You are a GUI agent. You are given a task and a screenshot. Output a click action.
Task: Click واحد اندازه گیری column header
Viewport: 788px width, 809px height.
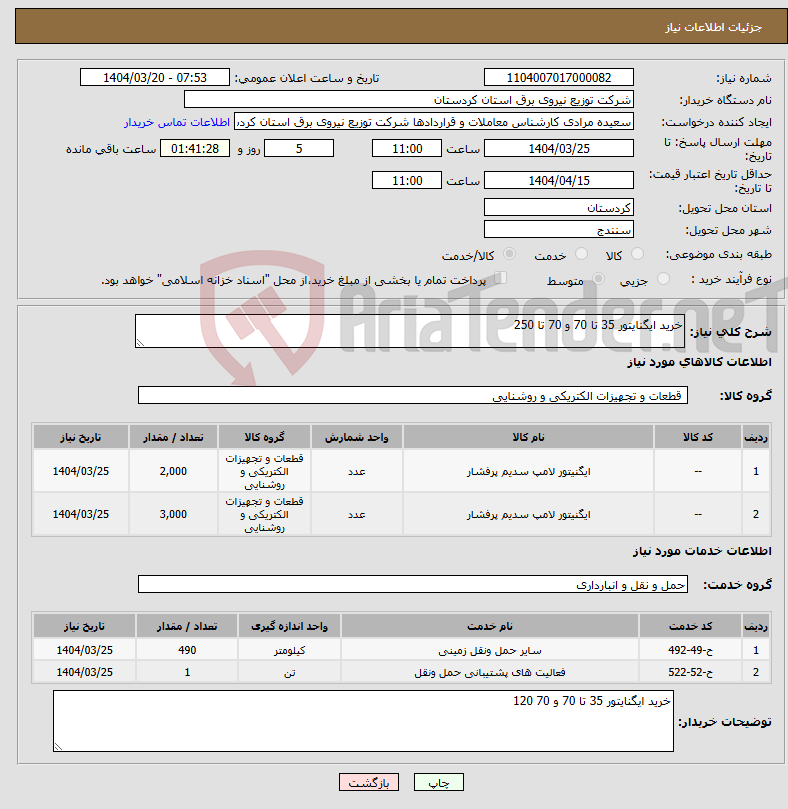(x=290, y=626)
